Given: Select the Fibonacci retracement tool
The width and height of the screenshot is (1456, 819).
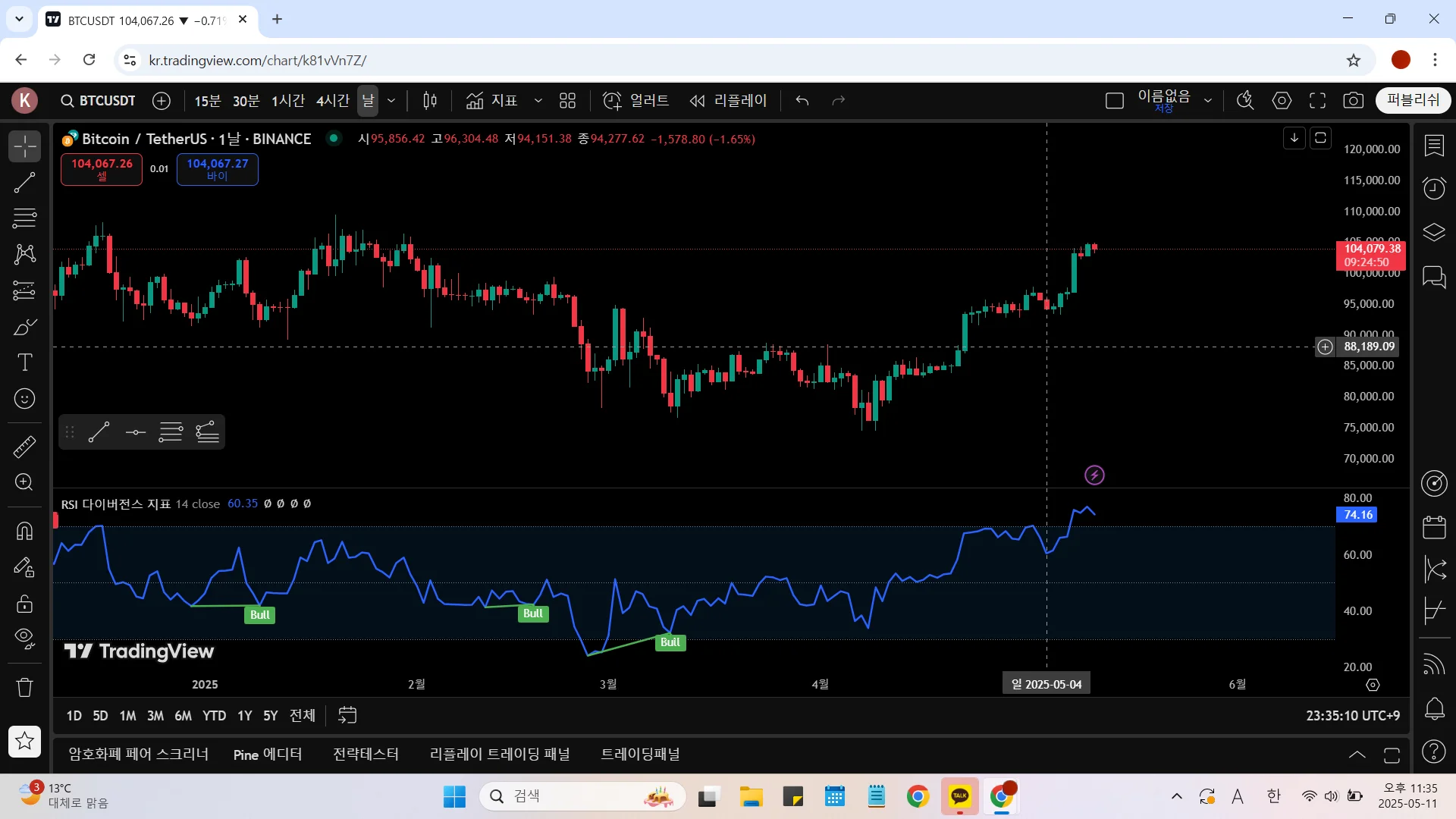Looking at the screenshot, I should click(x=24, y=218).
